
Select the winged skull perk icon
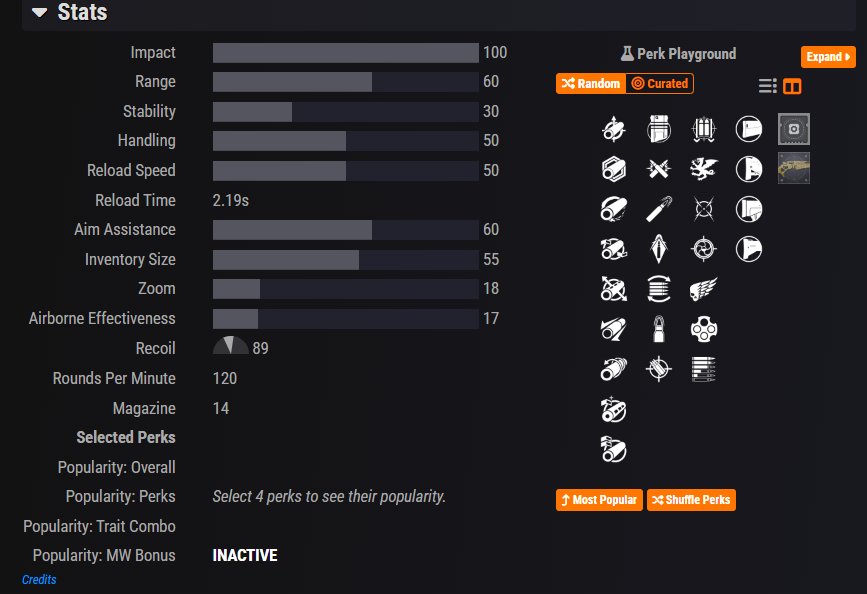coord(704,289)
